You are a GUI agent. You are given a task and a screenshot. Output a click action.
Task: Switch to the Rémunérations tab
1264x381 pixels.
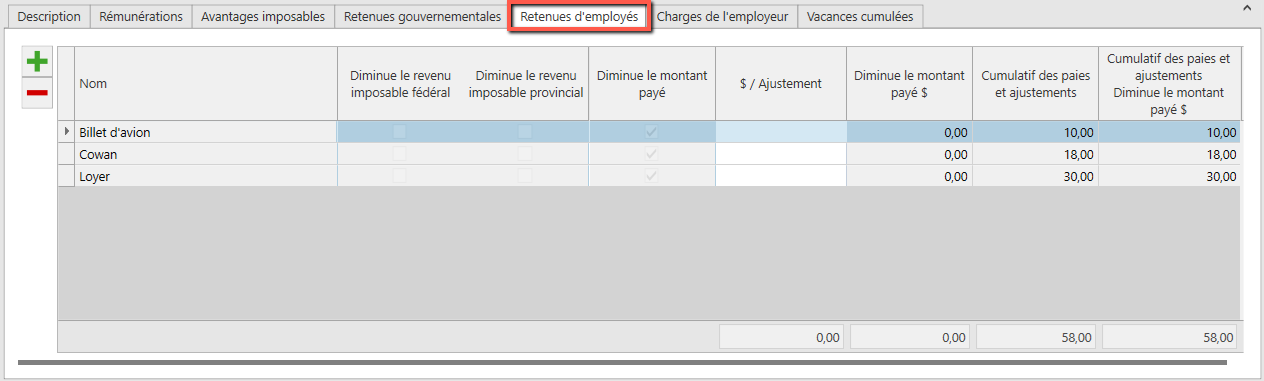[141, 17]
